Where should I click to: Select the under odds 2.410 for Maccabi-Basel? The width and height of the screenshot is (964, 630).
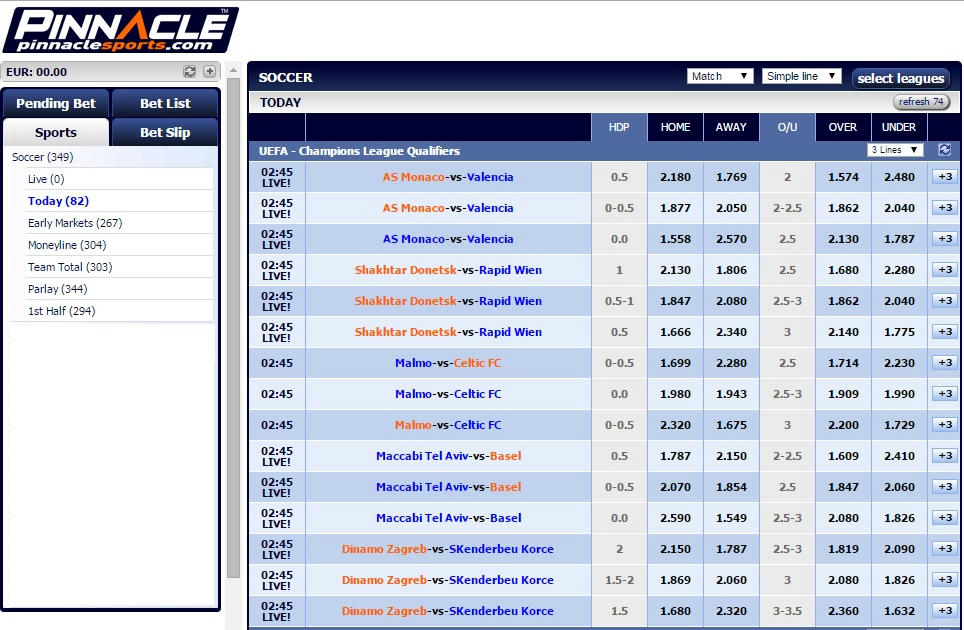pyautogui.click(x=899, y=455)
